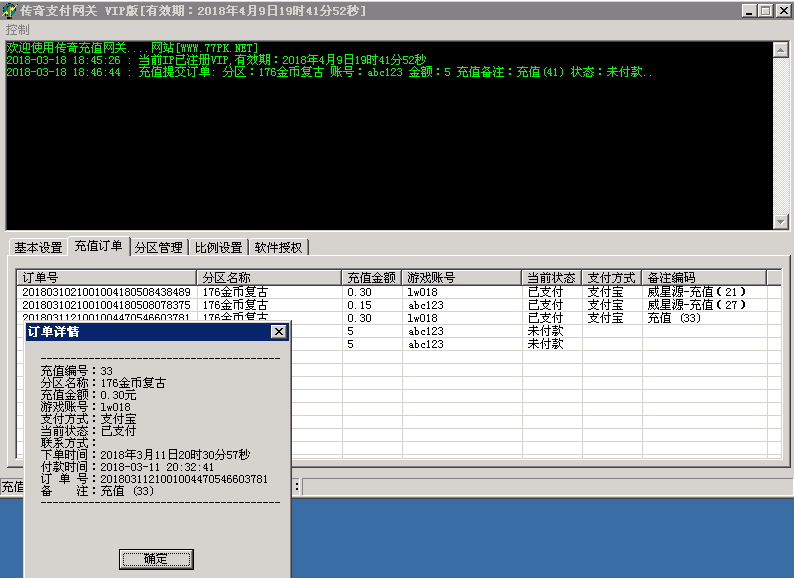Switch to the 基本设置 tab
794x578 pixels.
[x=38, y=248]
